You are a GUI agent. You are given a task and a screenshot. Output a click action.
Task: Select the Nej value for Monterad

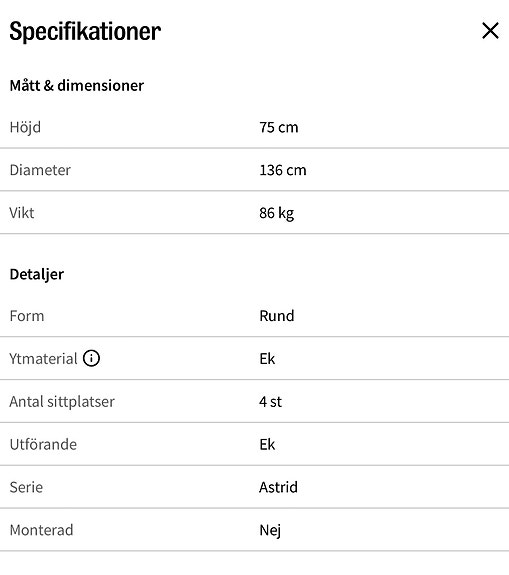pyautogui.click(x=270, y=531)
